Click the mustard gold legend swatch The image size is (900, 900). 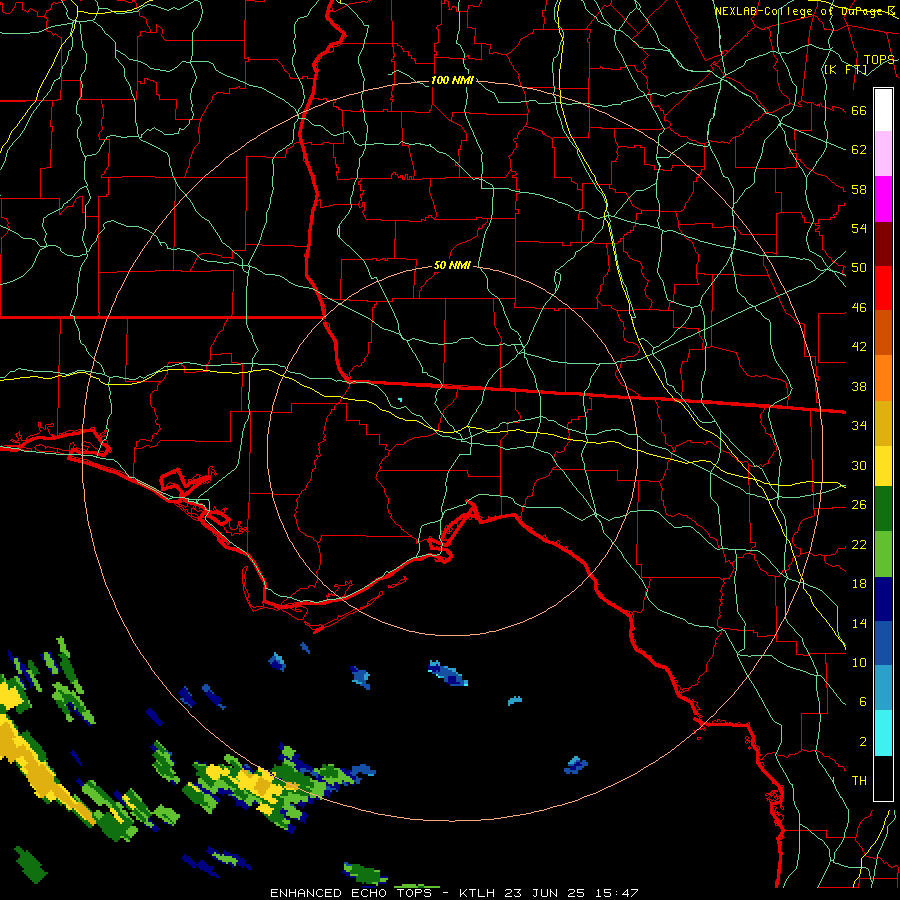tap(883, 422)
